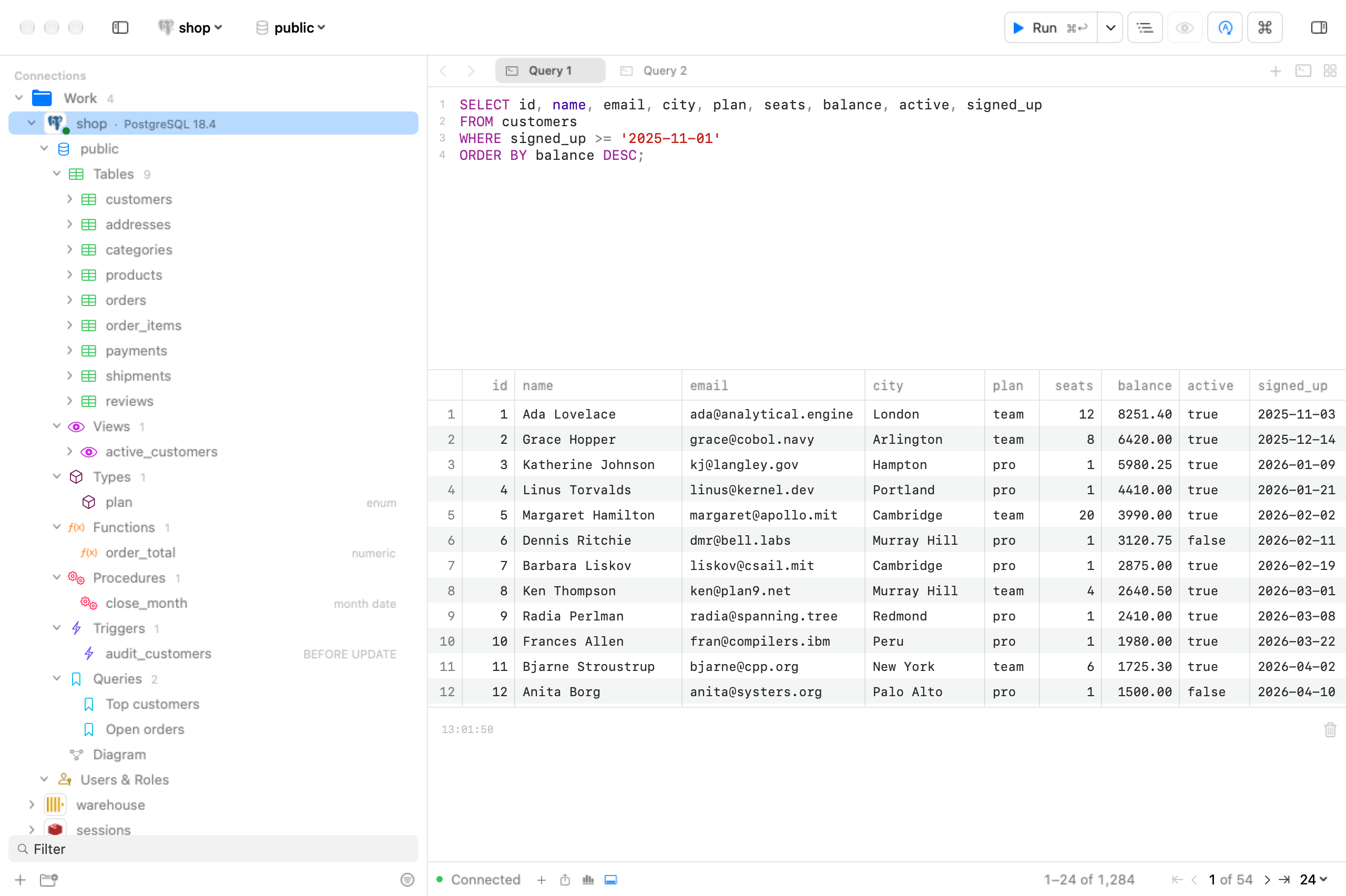Toggle the bottom results panel icon
This screenshot has width=1346, height=896.
point(611,879)
